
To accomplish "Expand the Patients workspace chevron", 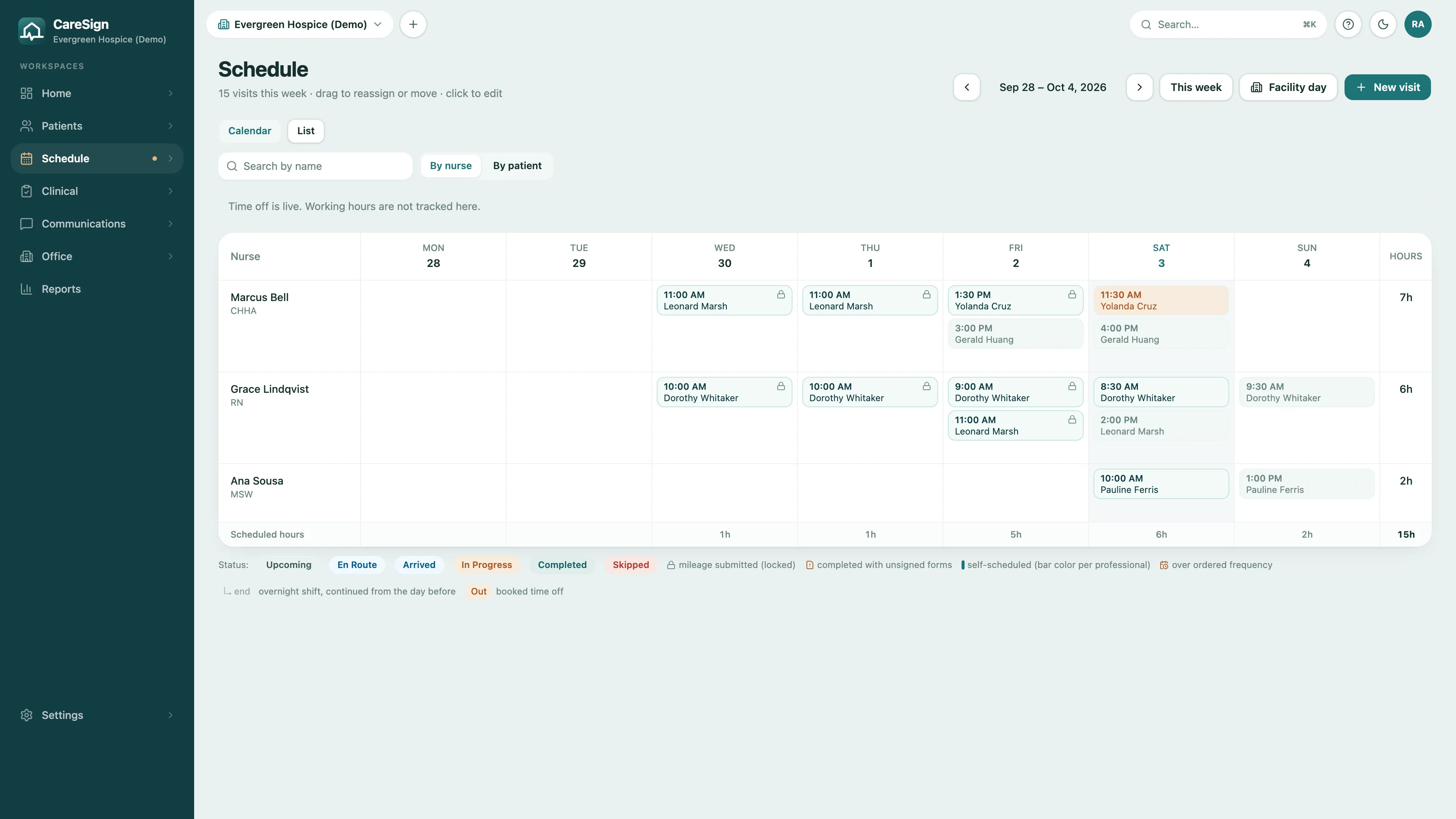I will [x=171, y=126].
